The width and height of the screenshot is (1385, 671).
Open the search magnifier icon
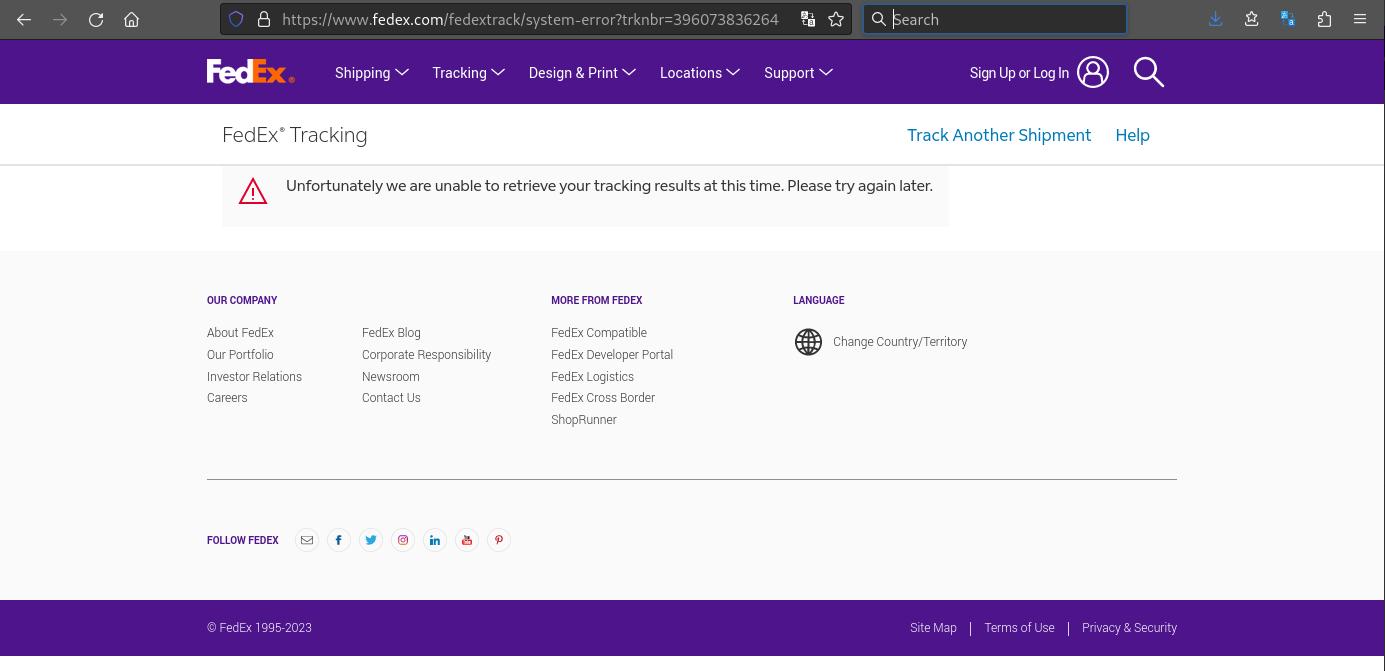pos(1148,71)
